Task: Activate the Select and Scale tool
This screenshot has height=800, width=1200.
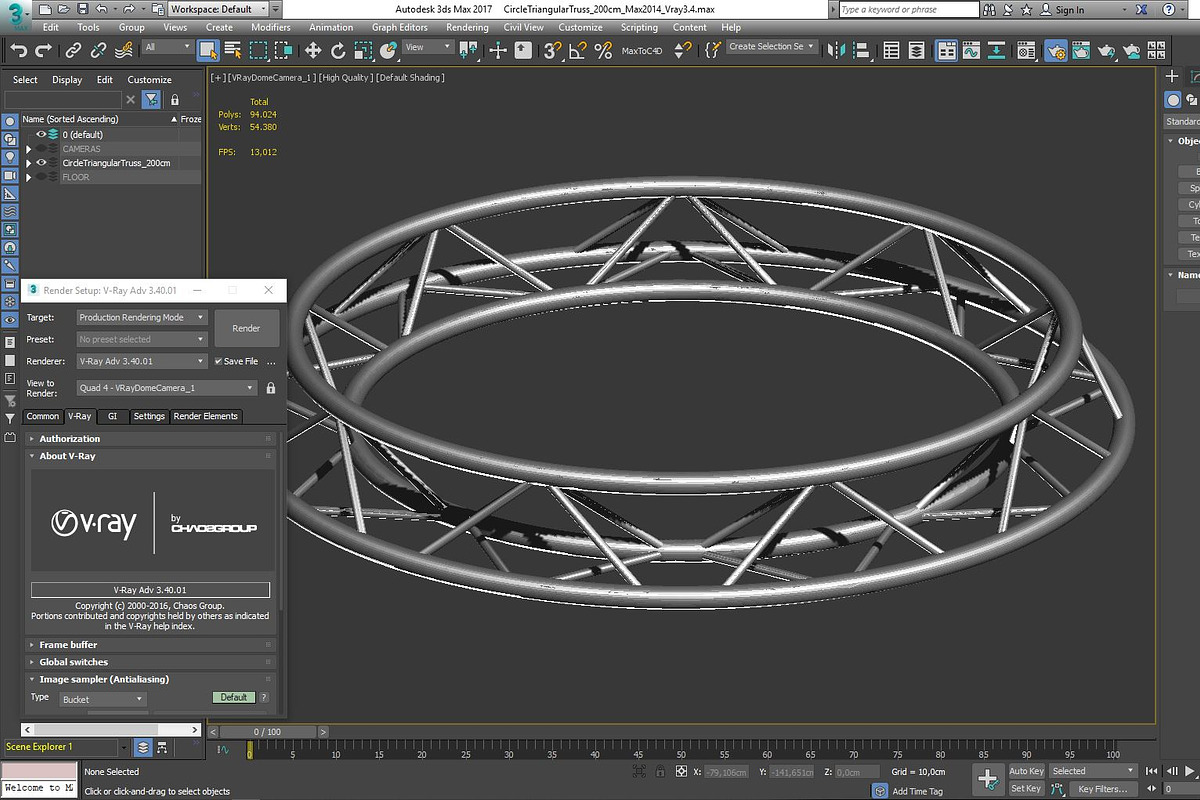Action: click(363, 49)
